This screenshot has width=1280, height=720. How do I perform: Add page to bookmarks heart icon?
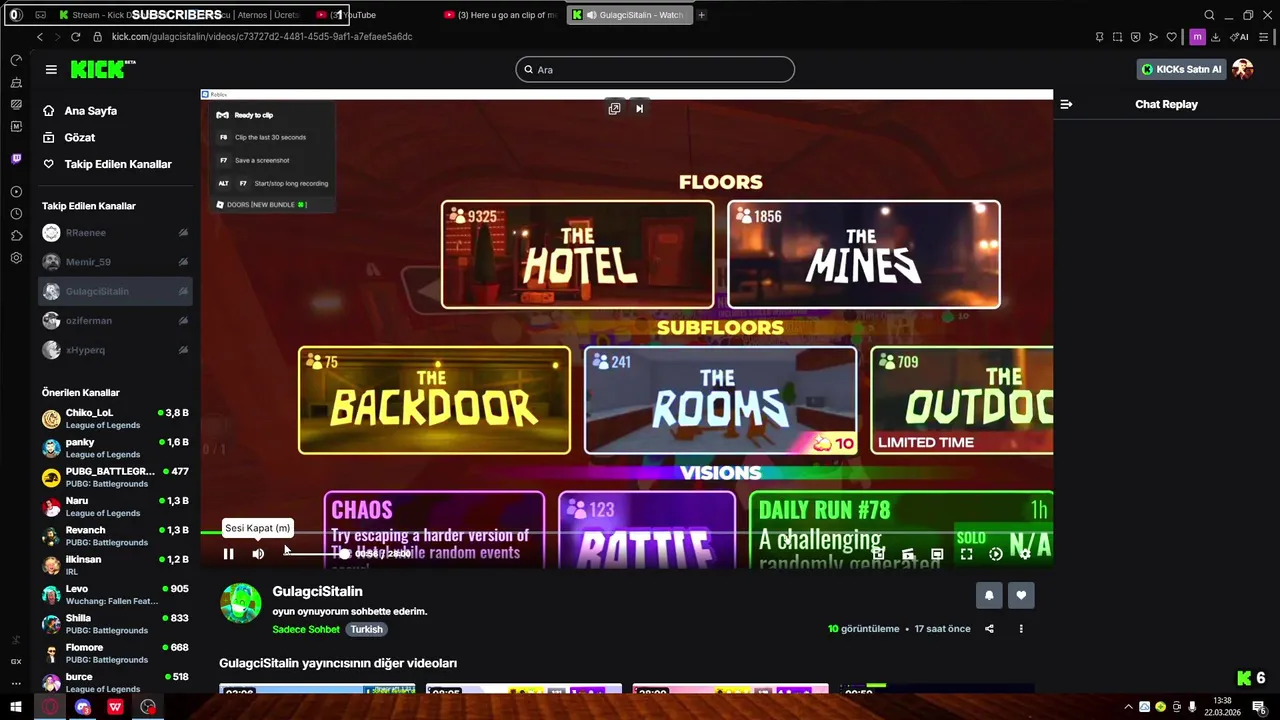1171,37
